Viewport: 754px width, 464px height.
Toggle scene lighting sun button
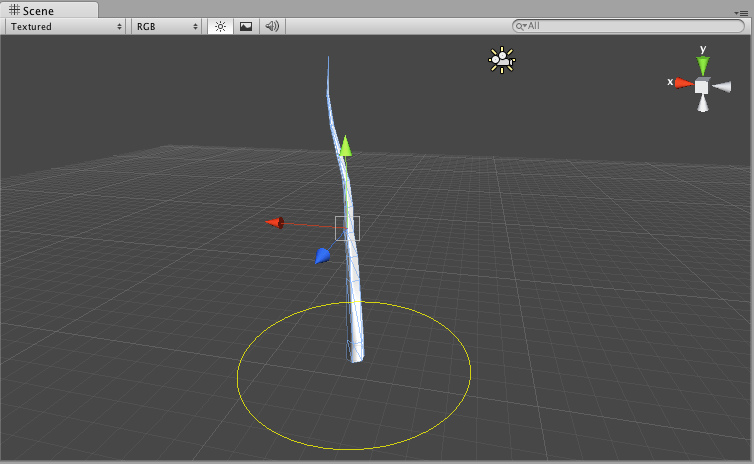pyautogui.click(x=220, y=26)
